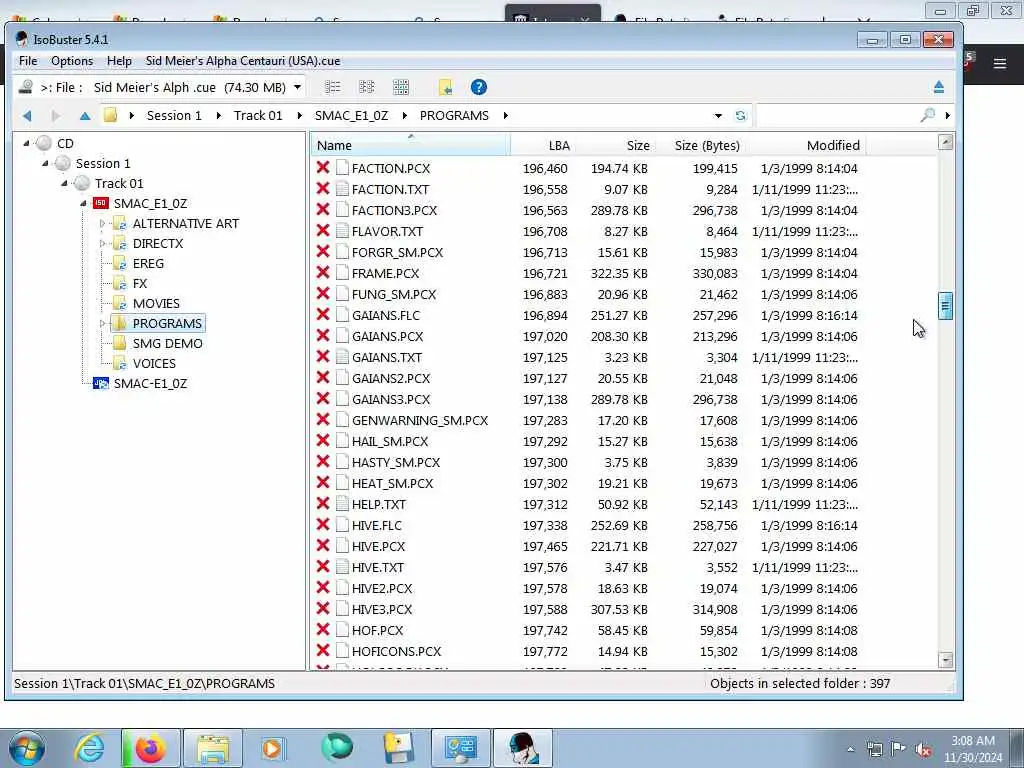The width and height of the screenshot is (1024, 768).
Task: Click inside the search input field
Action: [x=838, y=116]
